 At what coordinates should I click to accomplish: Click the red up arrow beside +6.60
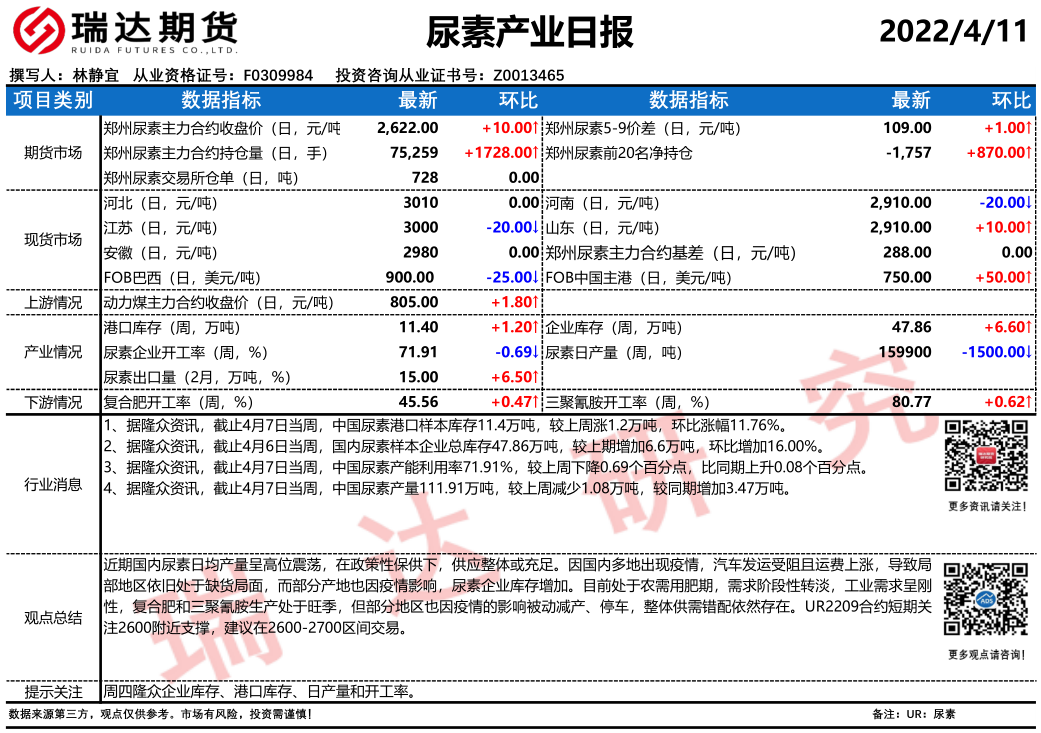coord(1029,327)
